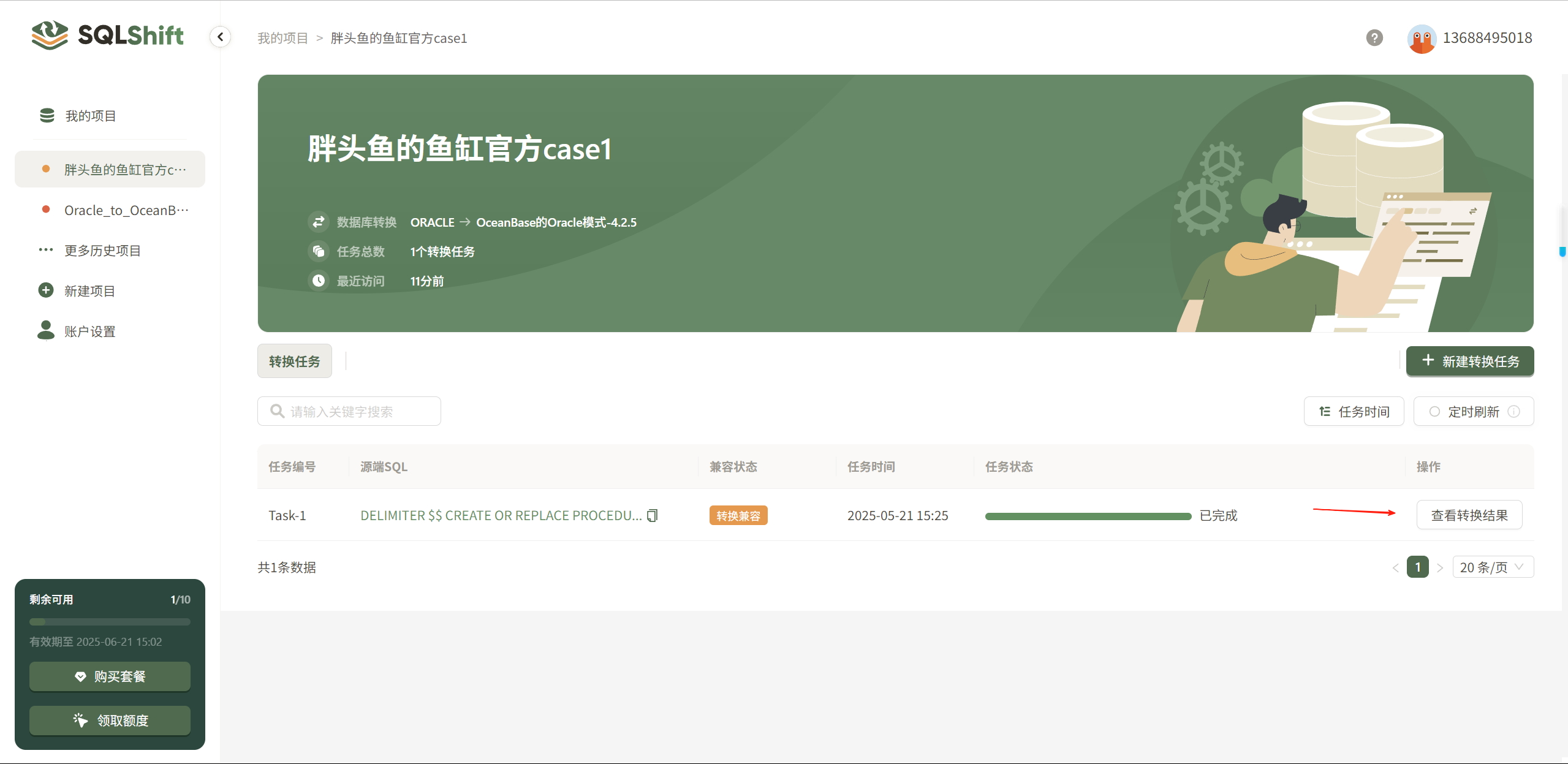The height and width of the screenshot is (764, 1568).
Task: Click the keyword search input field
Action: [x=349, y=411]
